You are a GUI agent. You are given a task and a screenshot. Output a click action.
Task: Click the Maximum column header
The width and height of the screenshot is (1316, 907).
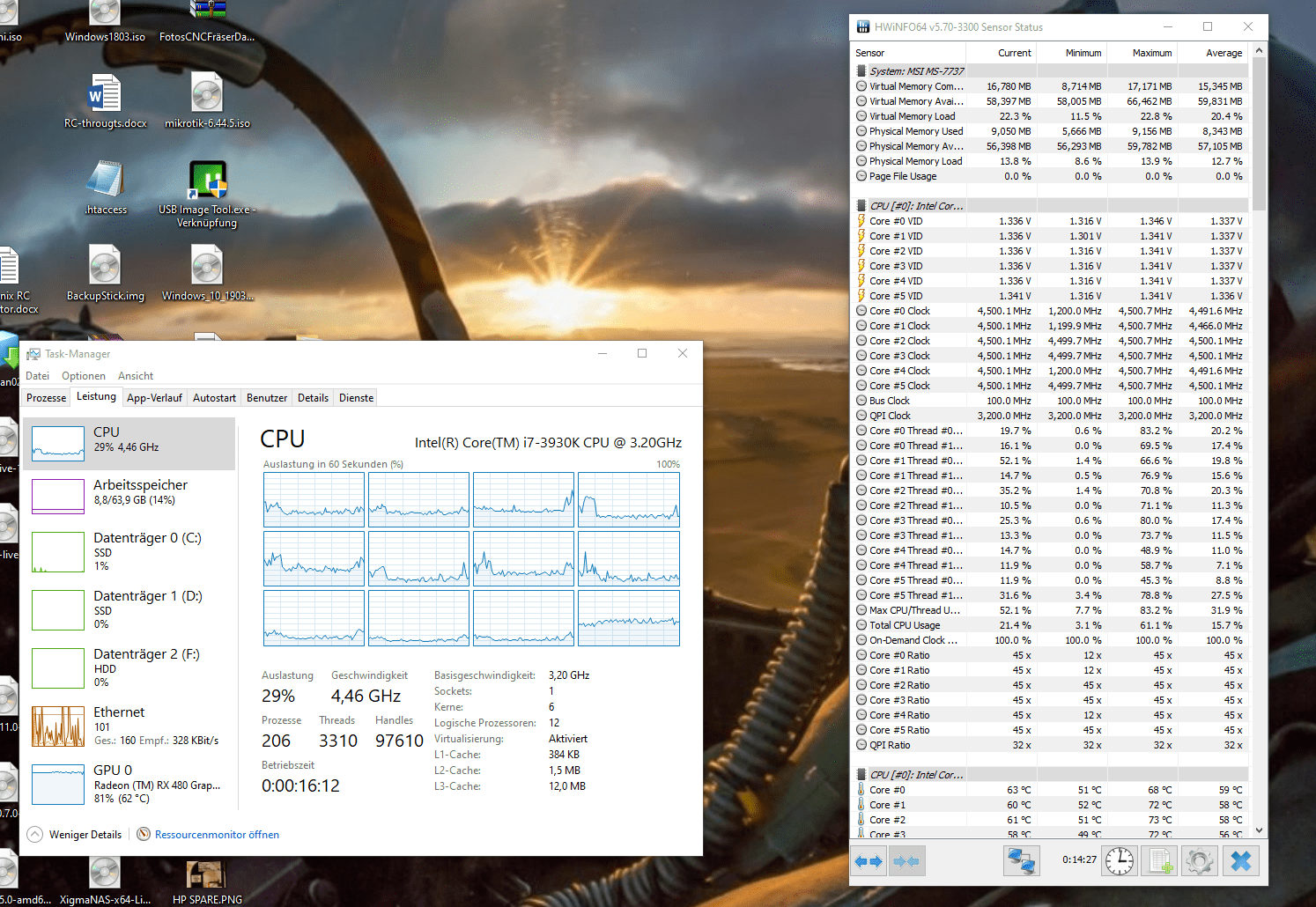click(1142, 53)
